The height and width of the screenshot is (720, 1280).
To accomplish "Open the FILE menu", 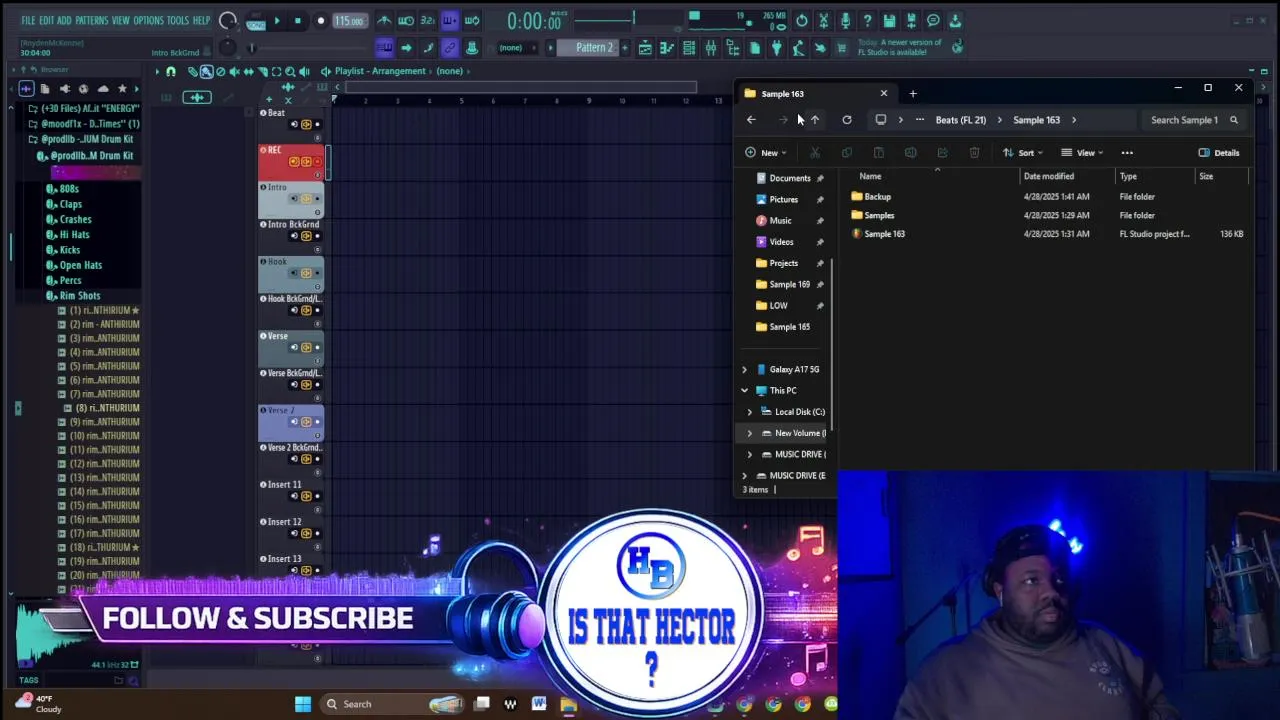I will (28, 20).
